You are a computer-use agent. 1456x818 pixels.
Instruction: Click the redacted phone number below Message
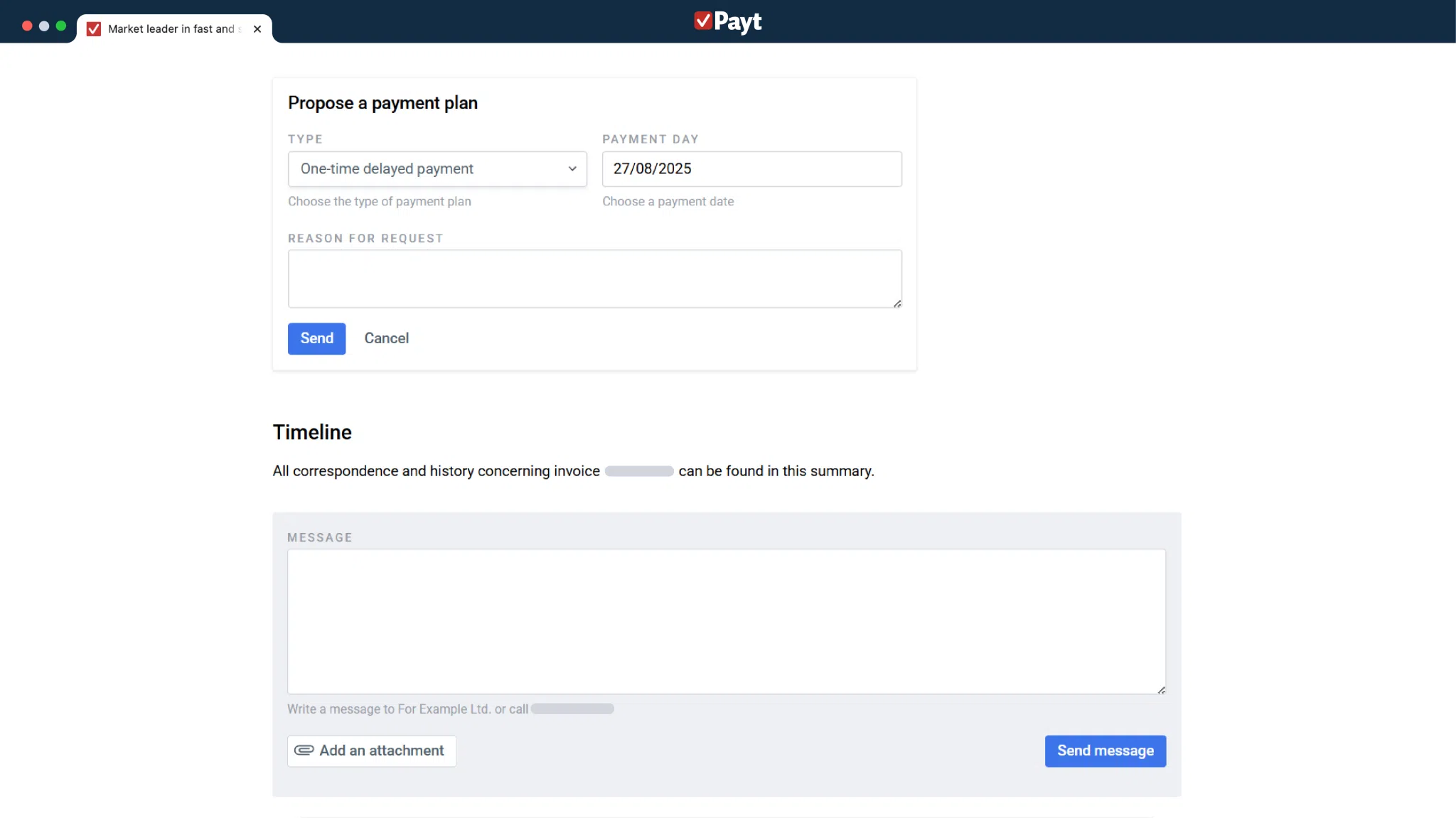(572, 709)
